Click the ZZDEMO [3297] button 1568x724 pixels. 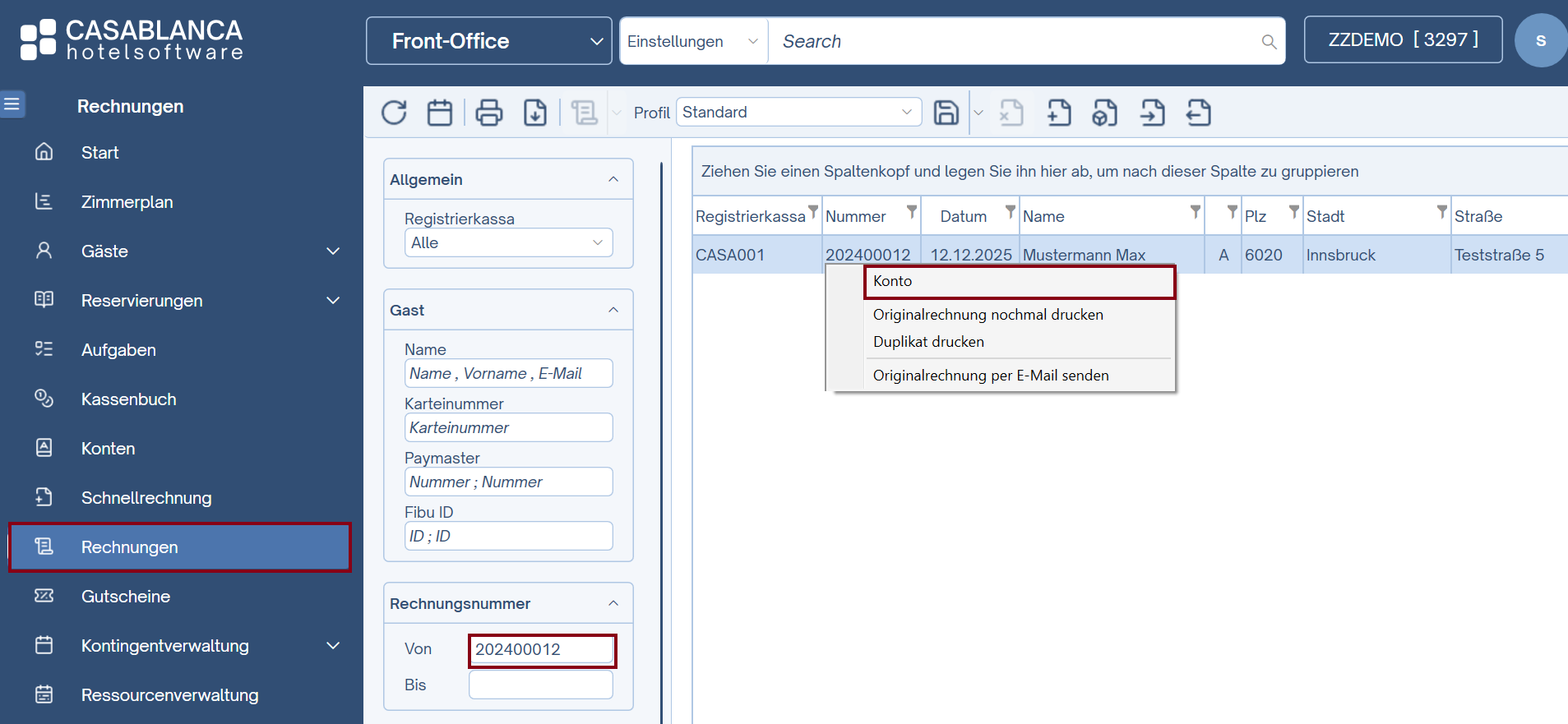[x=1403, y=40]
